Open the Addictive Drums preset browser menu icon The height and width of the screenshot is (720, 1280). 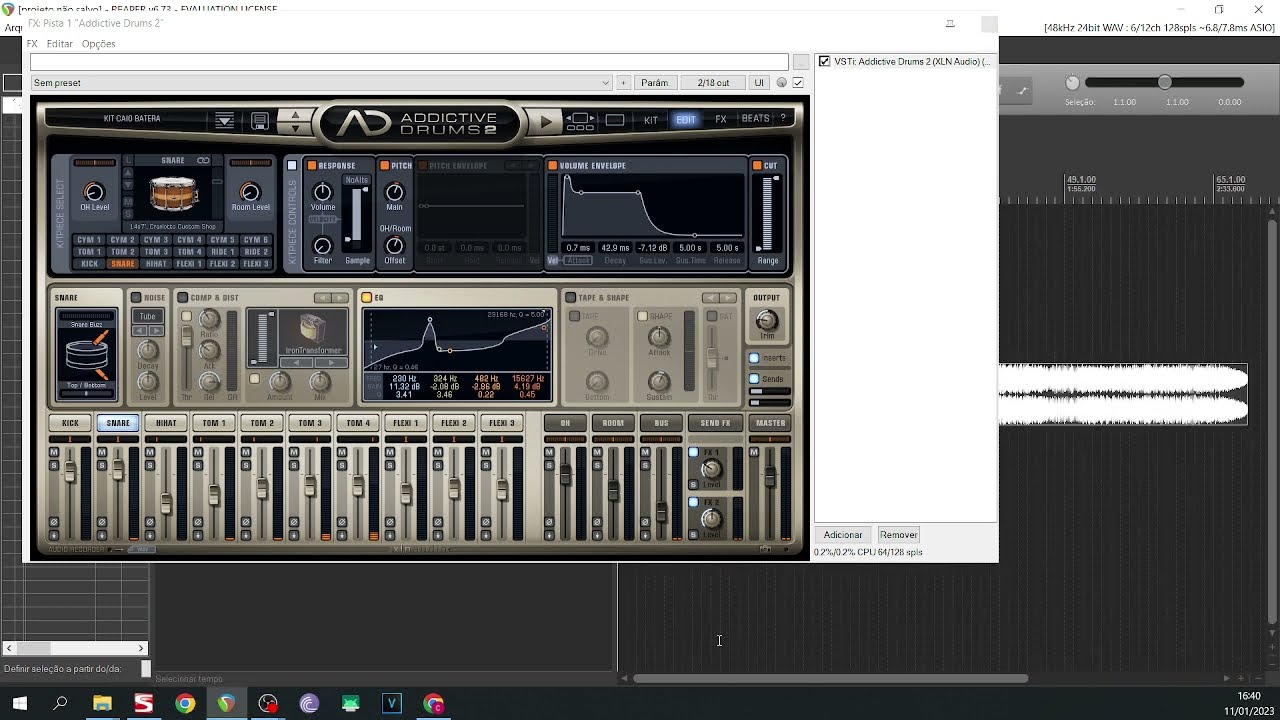click(x=224, y=120)
